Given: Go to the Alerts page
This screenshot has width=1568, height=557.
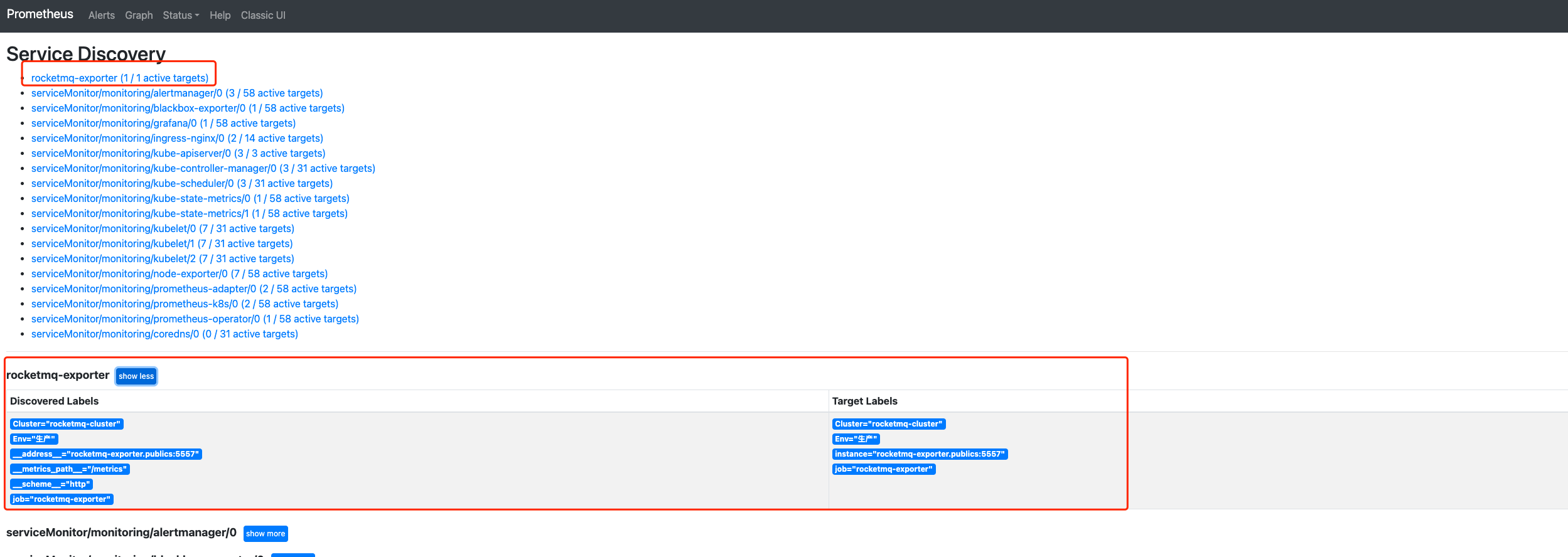Looking at the screenshot, I should tap(101, 15).
